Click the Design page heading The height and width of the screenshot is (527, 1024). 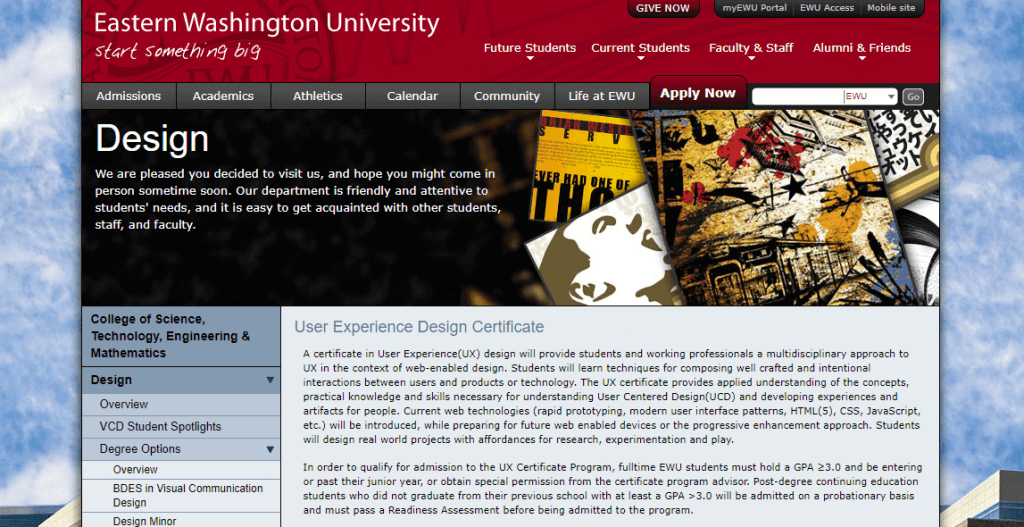pyautogui.click(x=152, y=139)
